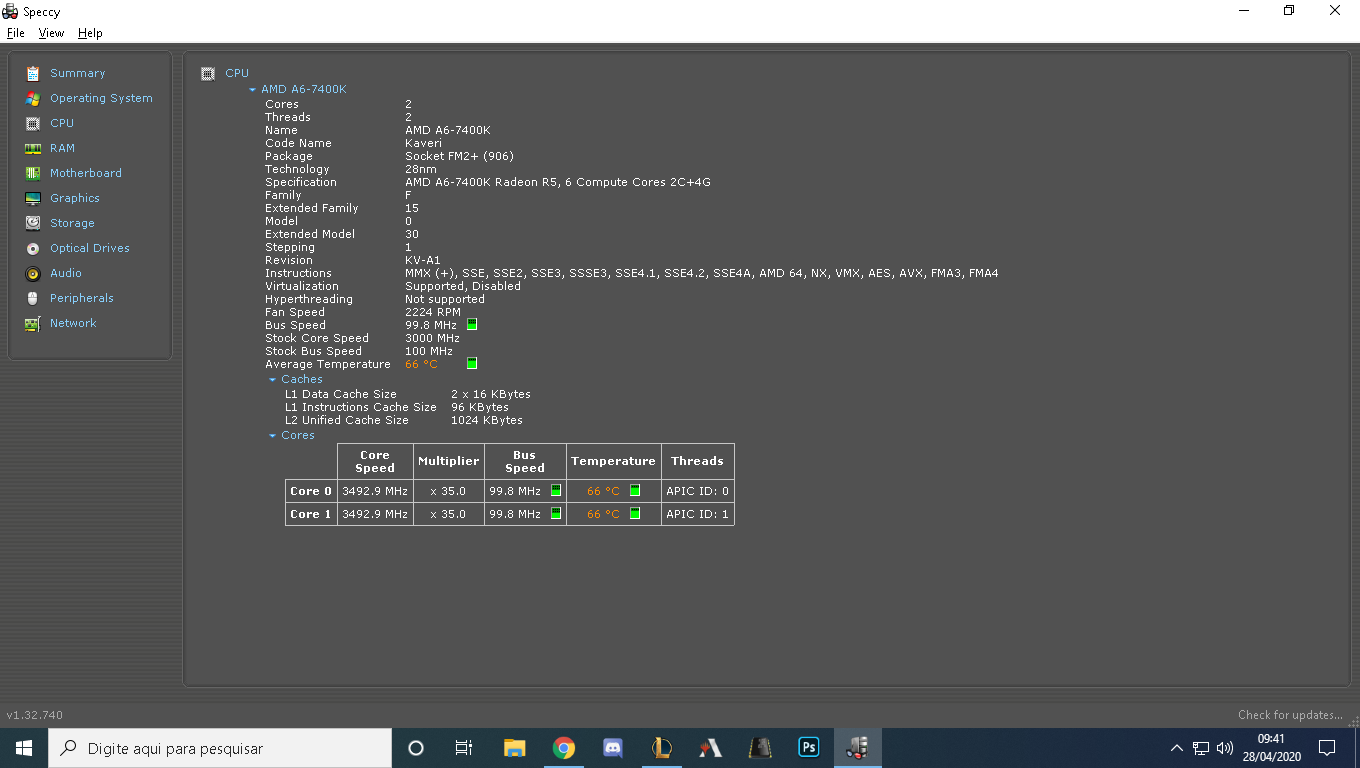The width and height of the screenshot is (1360, 768).
Task: Open the View menu
Action: [51, 33]
